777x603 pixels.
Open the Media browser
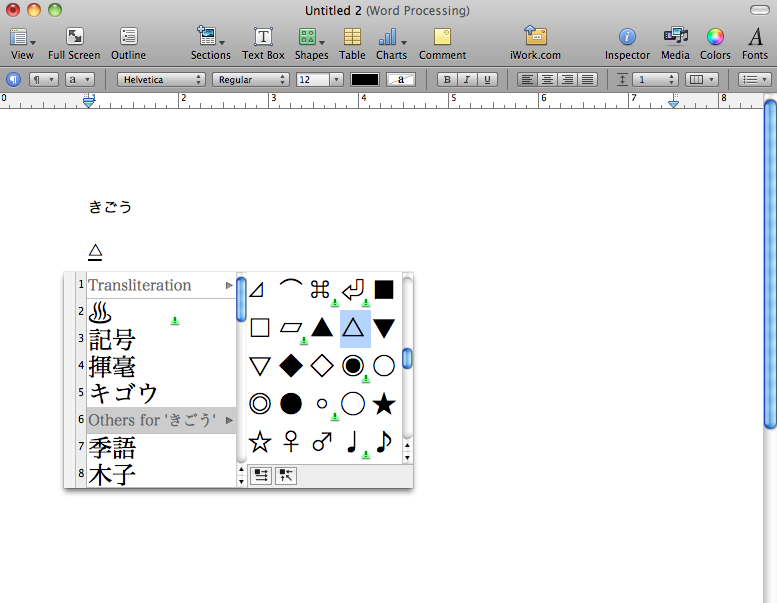pos(675,42)
